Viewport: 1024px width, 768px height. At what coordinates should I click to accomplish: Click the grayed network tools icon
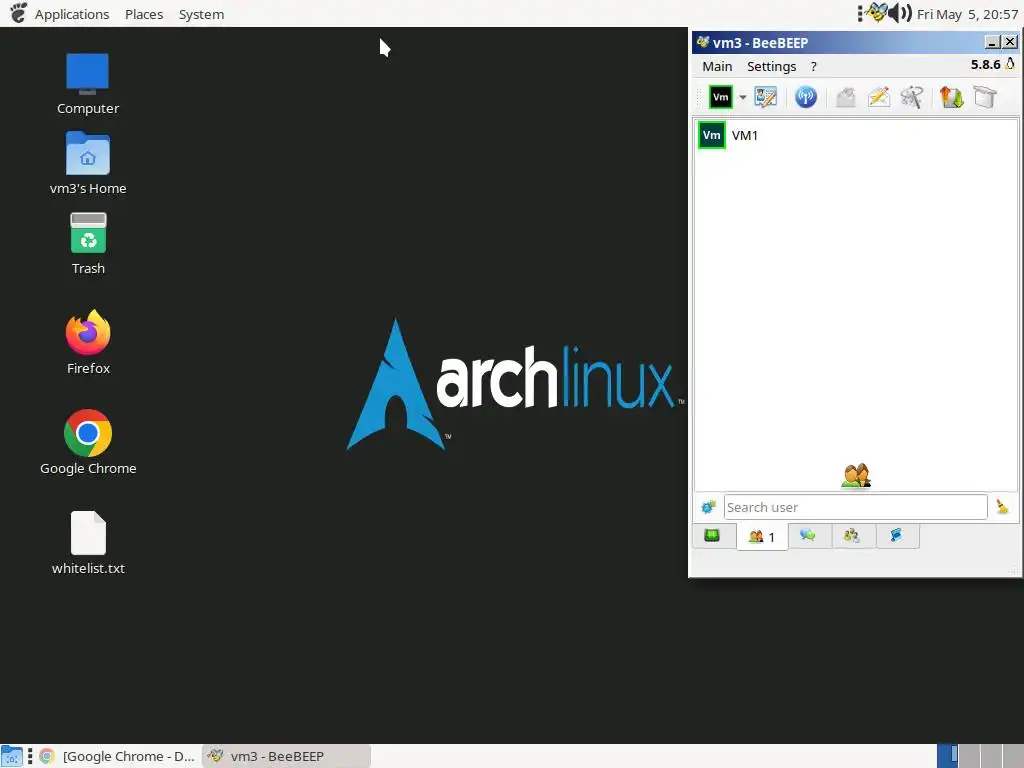(912, 97)
